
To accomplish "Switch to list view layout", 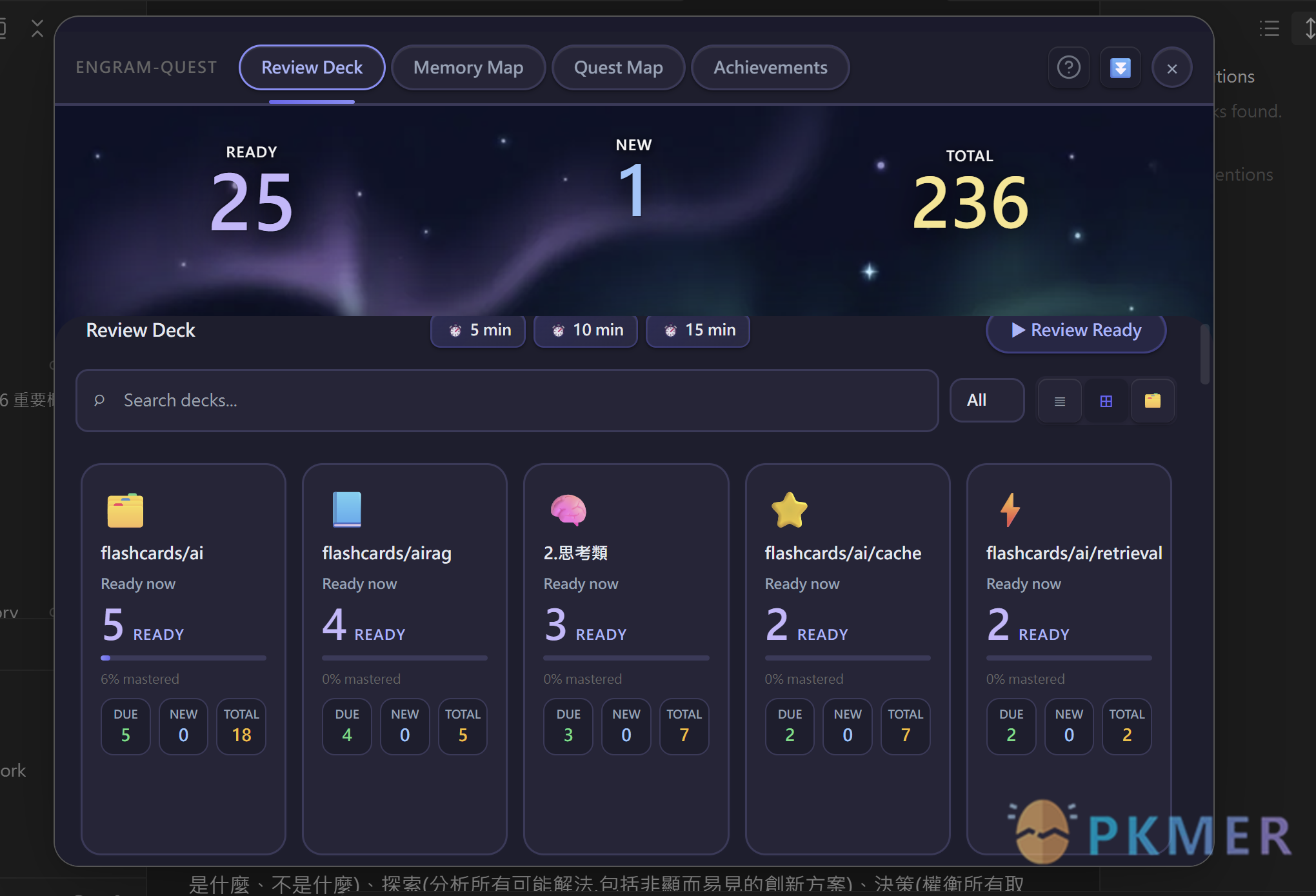I will (1059, 401).
